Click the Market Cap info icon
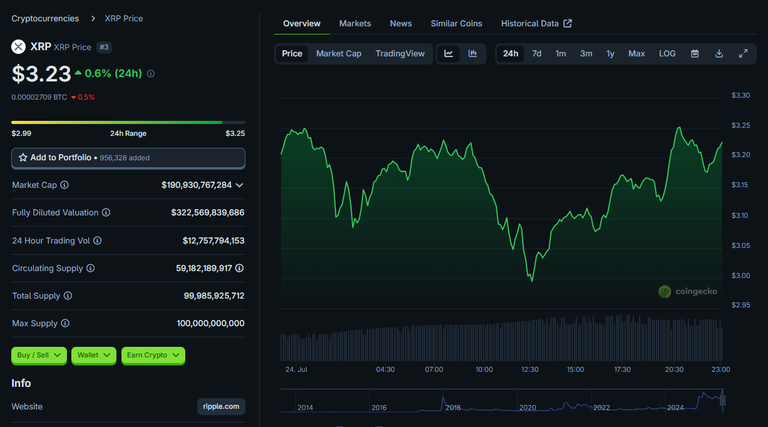The height and width of the screenshot is (427, 768). pos(65,185)
